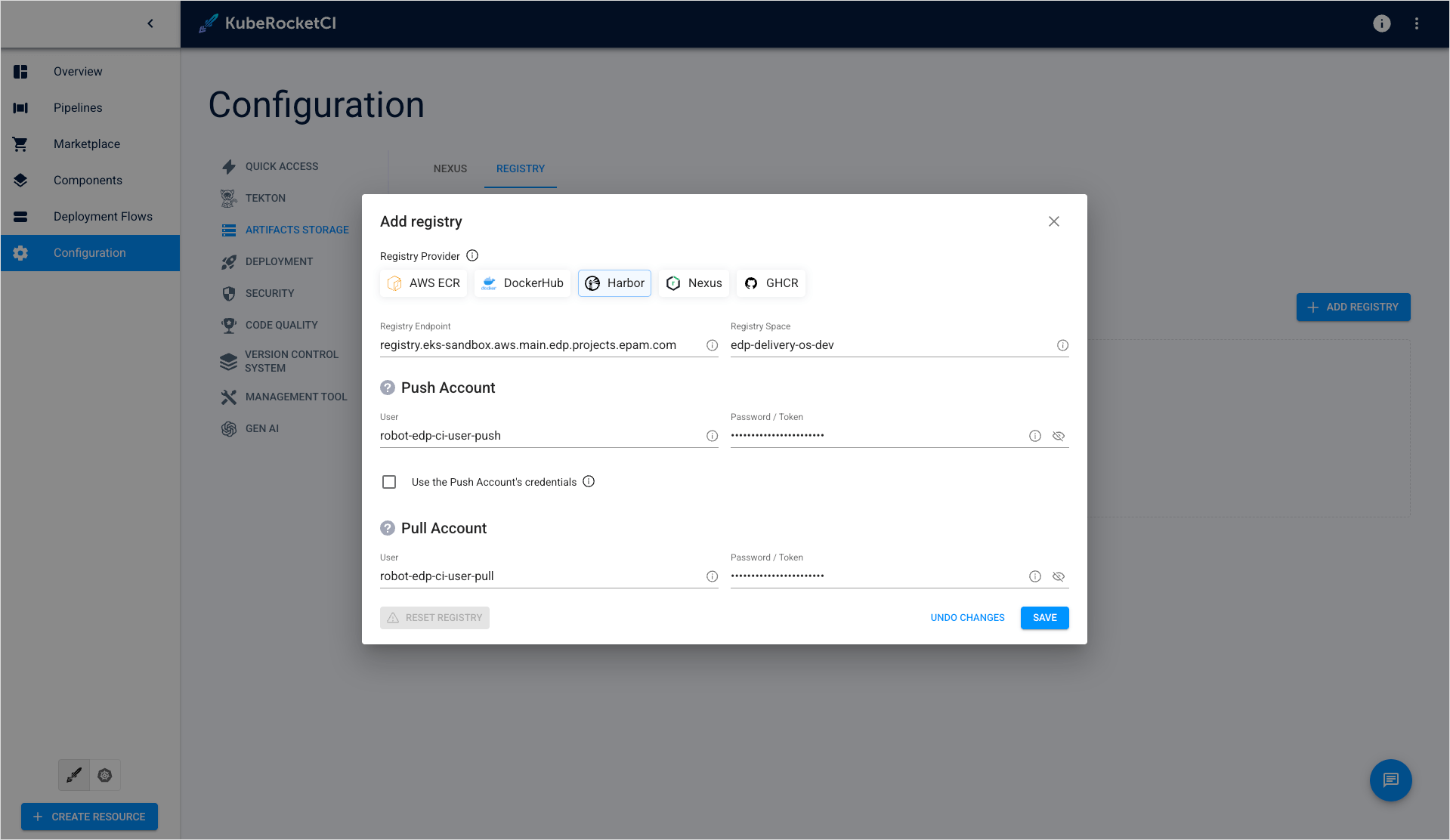1450x840 pixels.
Task: Edit Push Account password field
Action: [876, 436]
